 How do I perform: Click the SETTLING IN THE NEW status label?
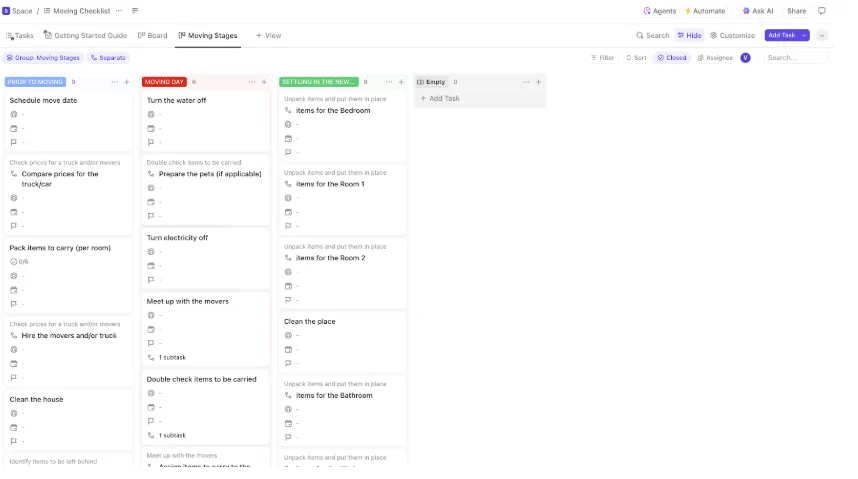click(x=318, y=82)
